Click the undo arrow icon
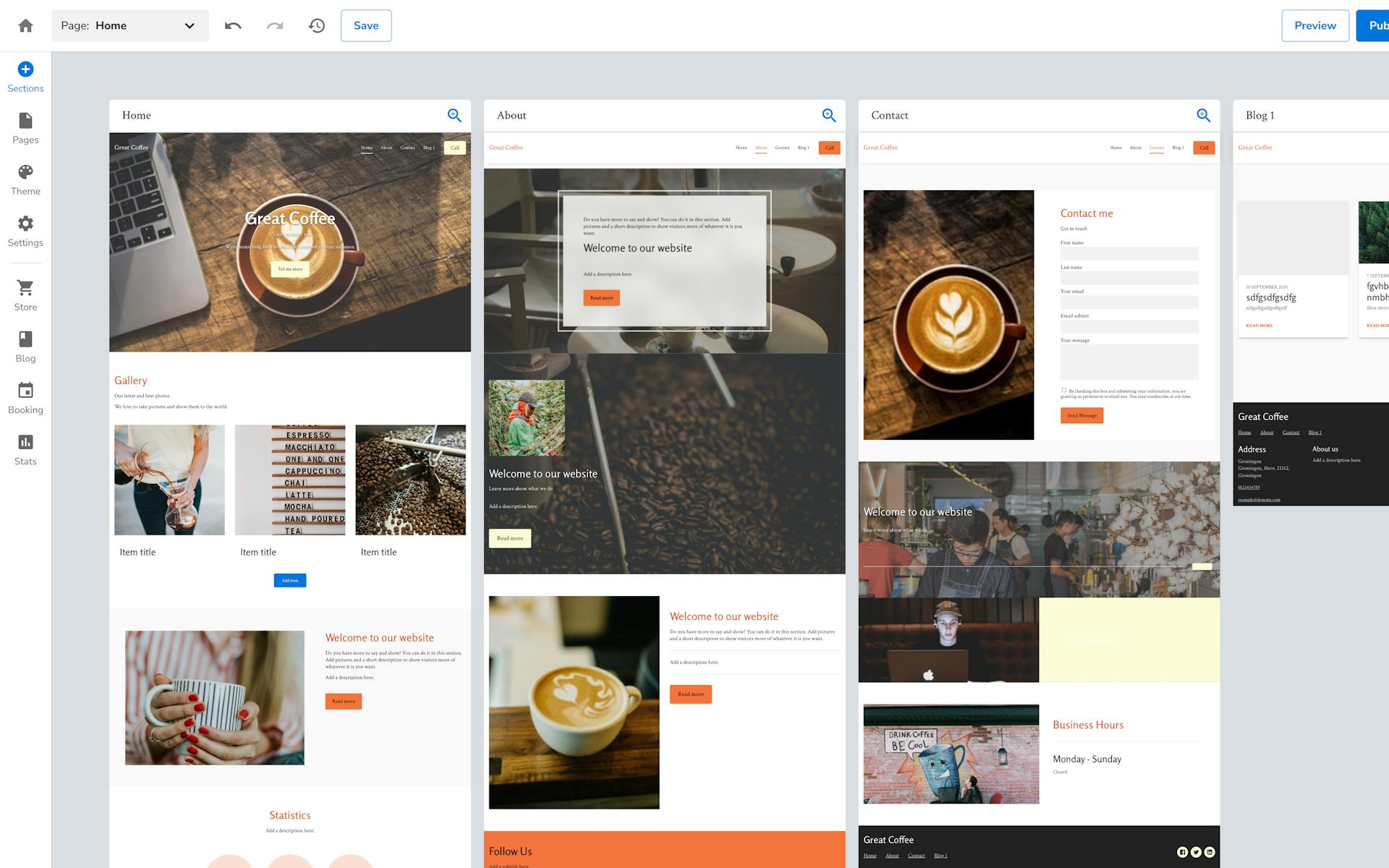Viewport: 1389px width, 868px height. pyautogui.click(x=233, y=26)
